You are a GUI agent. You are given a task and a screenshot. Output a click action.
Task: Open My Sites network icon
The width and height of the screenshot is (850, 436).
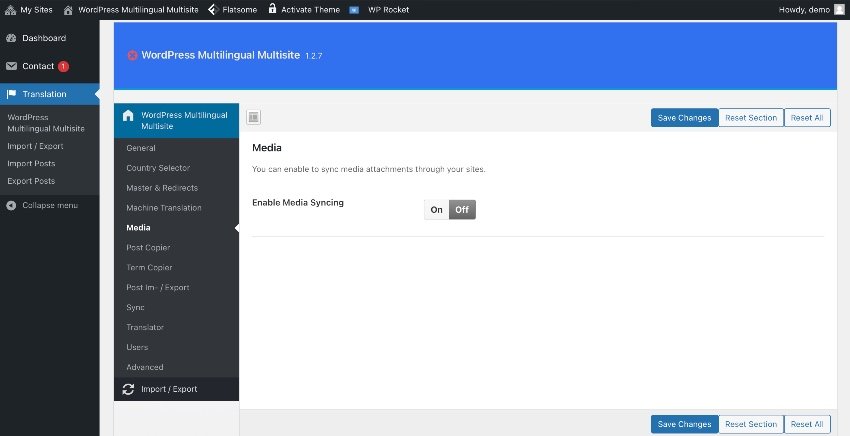(10, 10)
